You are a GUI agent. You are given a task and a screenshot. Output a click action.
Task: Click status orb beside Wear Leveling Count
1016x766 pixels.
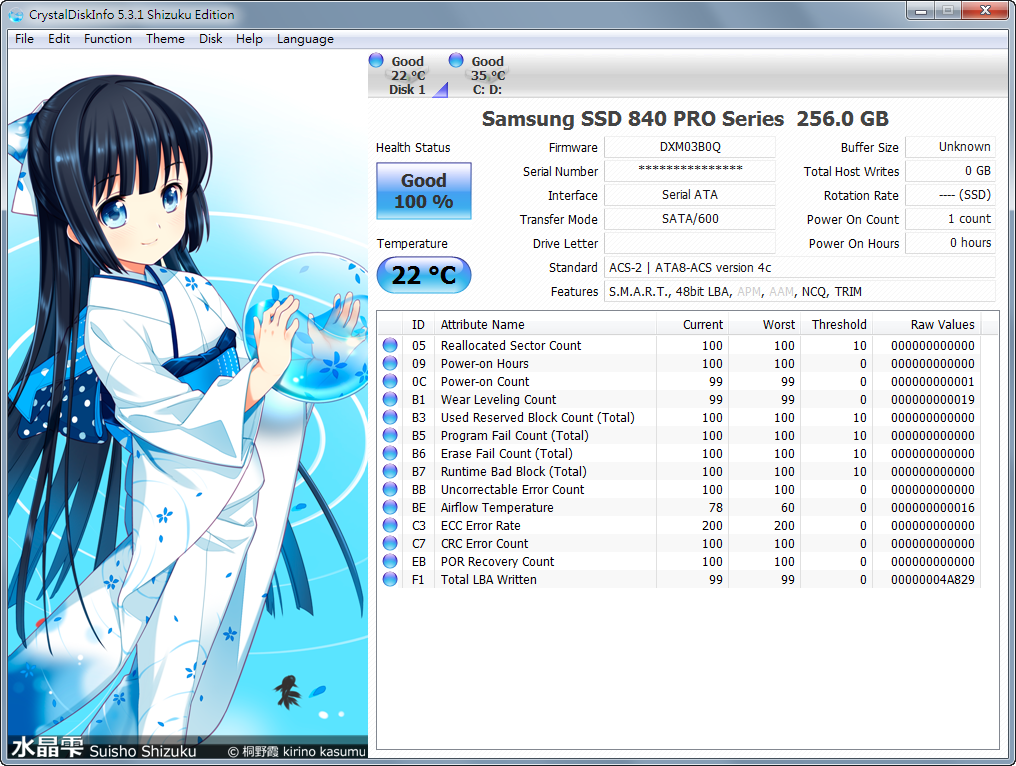click(390, 399)
